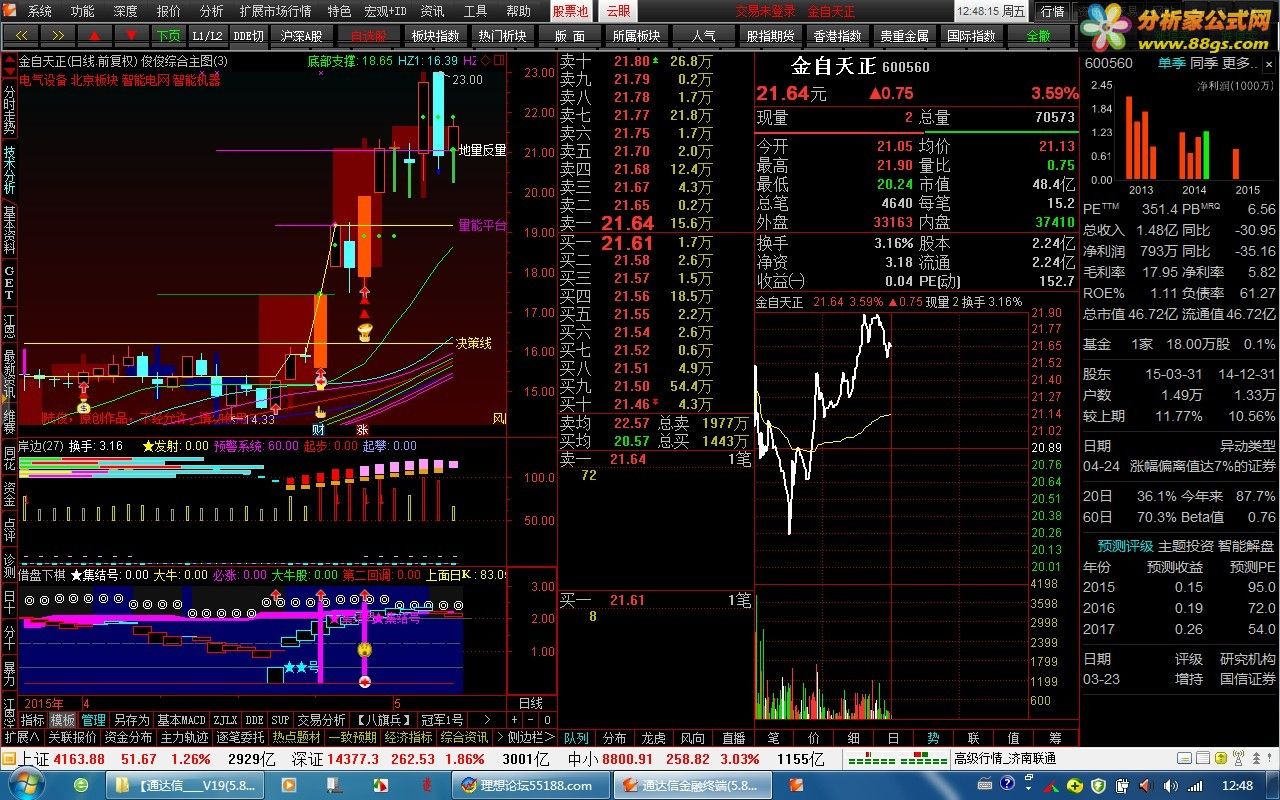This screenshot has width=1280, height=800.
Task: Switch to the 管理 tab
Action: [x=93, y=720]
